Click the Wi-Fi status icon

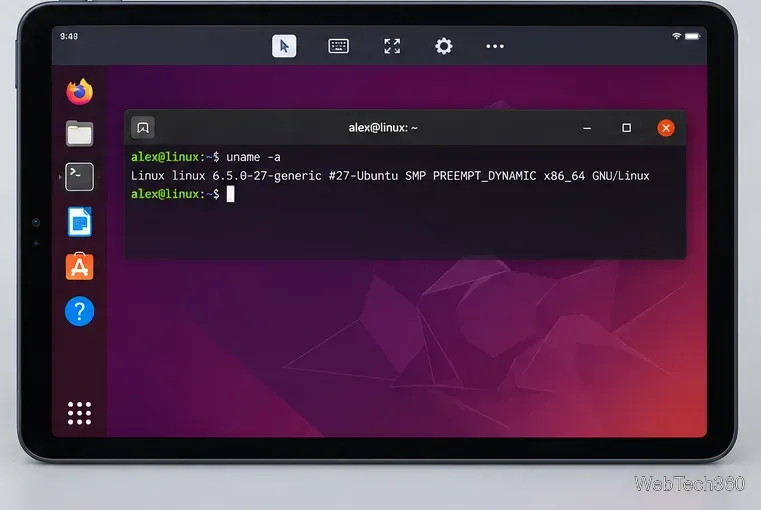pos(676,36)
